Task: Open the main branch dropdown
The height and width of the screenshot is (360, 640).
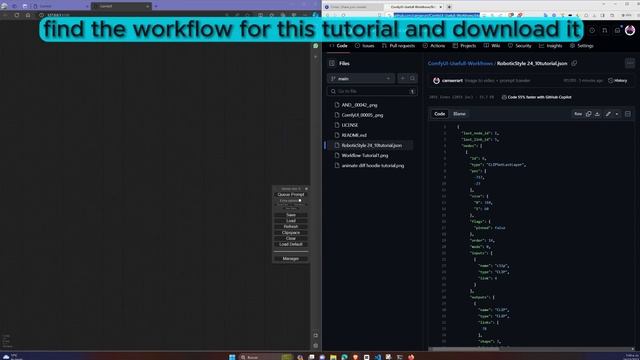Action: tap(361, 78)
